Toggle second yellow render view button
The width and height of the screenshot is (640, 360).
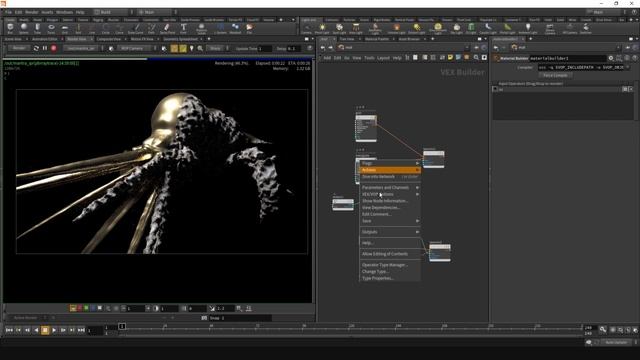pyautogui.click(x=182, y=48)
